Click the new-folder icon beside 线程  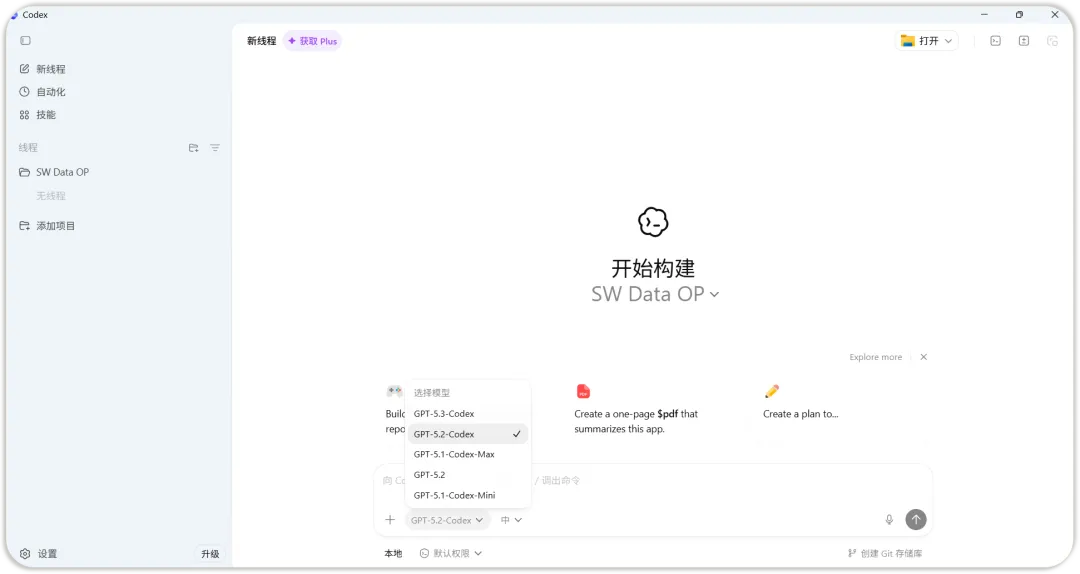click(x=194, y=147)
